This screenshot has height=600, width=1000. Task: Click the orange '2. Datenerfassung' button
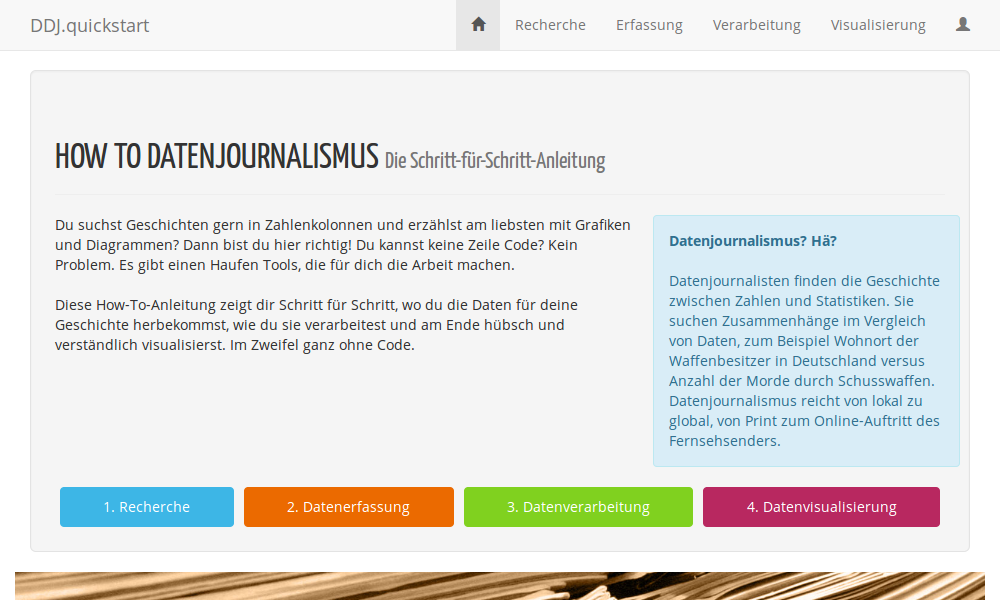[x=348, y=507]
